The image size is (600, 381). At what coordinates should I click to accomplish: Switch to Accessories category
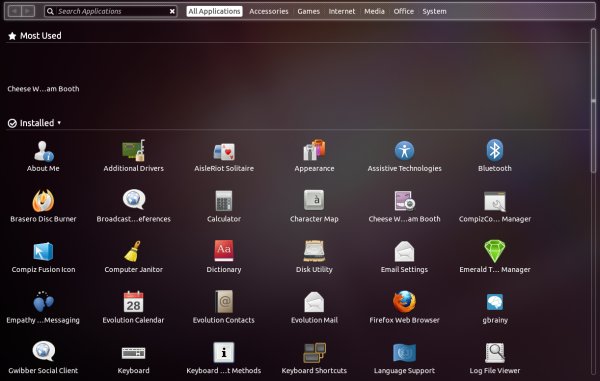(269, 11)
